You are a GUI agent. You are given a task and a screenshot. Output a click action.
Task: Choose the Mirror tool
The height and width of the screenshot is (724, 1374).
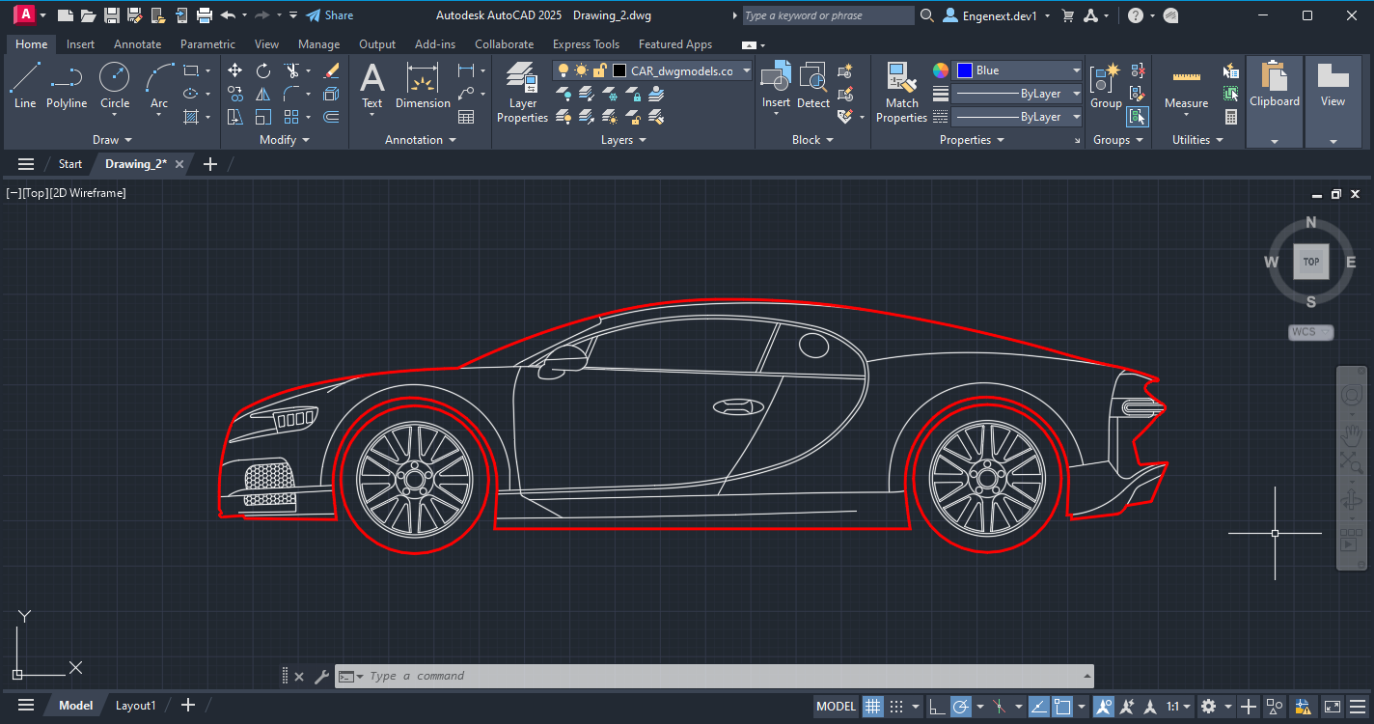pyautogui.click(x=263, y=94)
